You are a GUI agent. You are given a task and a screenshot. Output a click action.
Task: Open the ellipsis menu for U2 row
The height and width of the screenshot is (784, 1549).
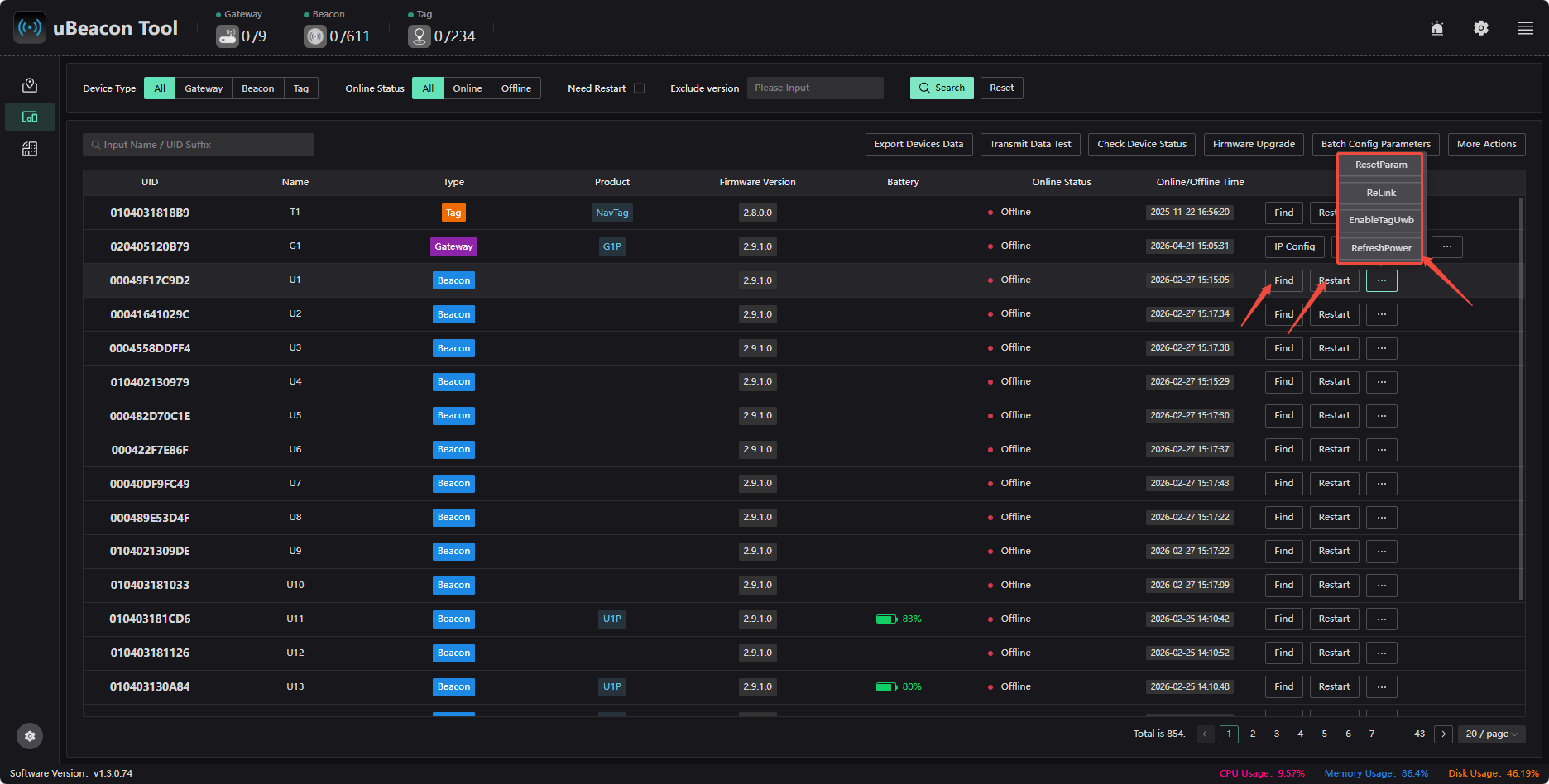[1381, 314]
